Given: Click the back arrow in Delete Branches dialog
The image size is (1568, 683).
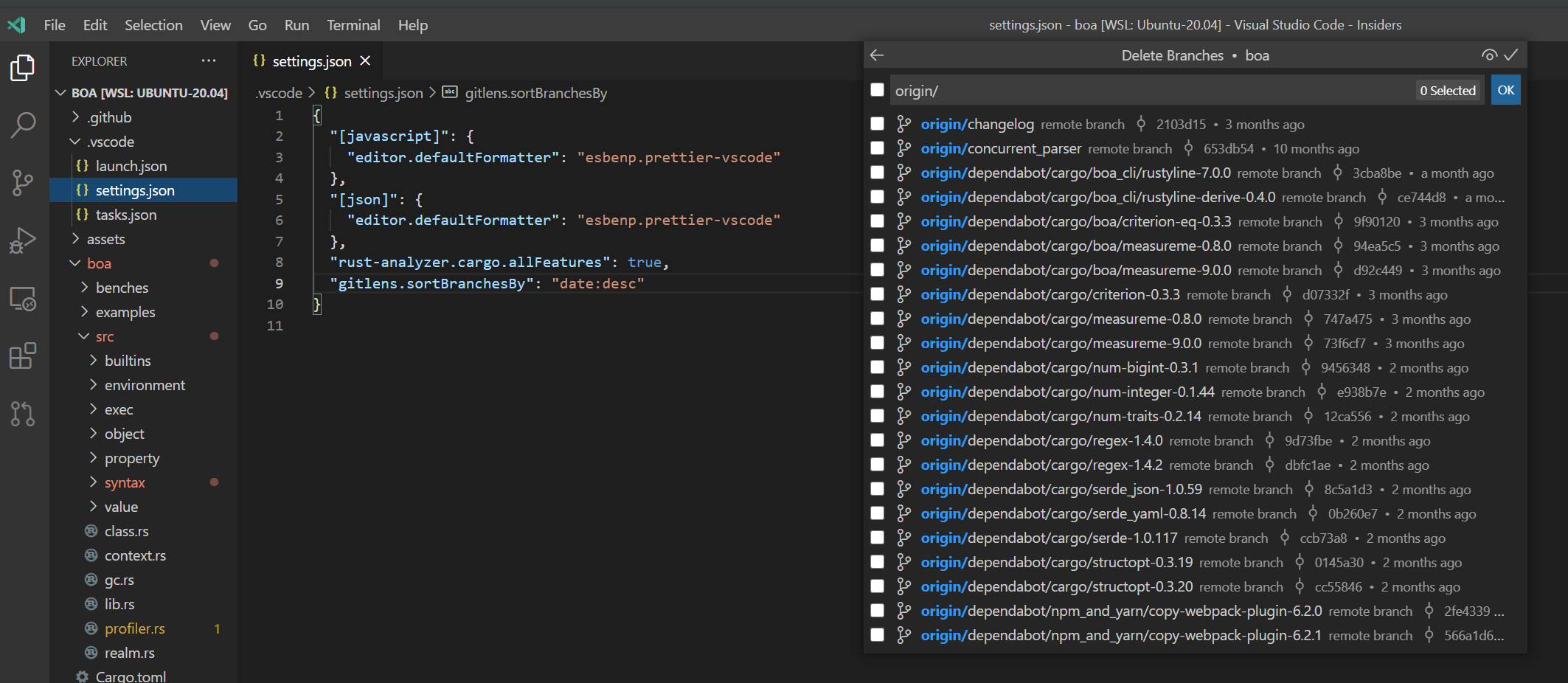Looking at the screenshot, I should 876,55.
